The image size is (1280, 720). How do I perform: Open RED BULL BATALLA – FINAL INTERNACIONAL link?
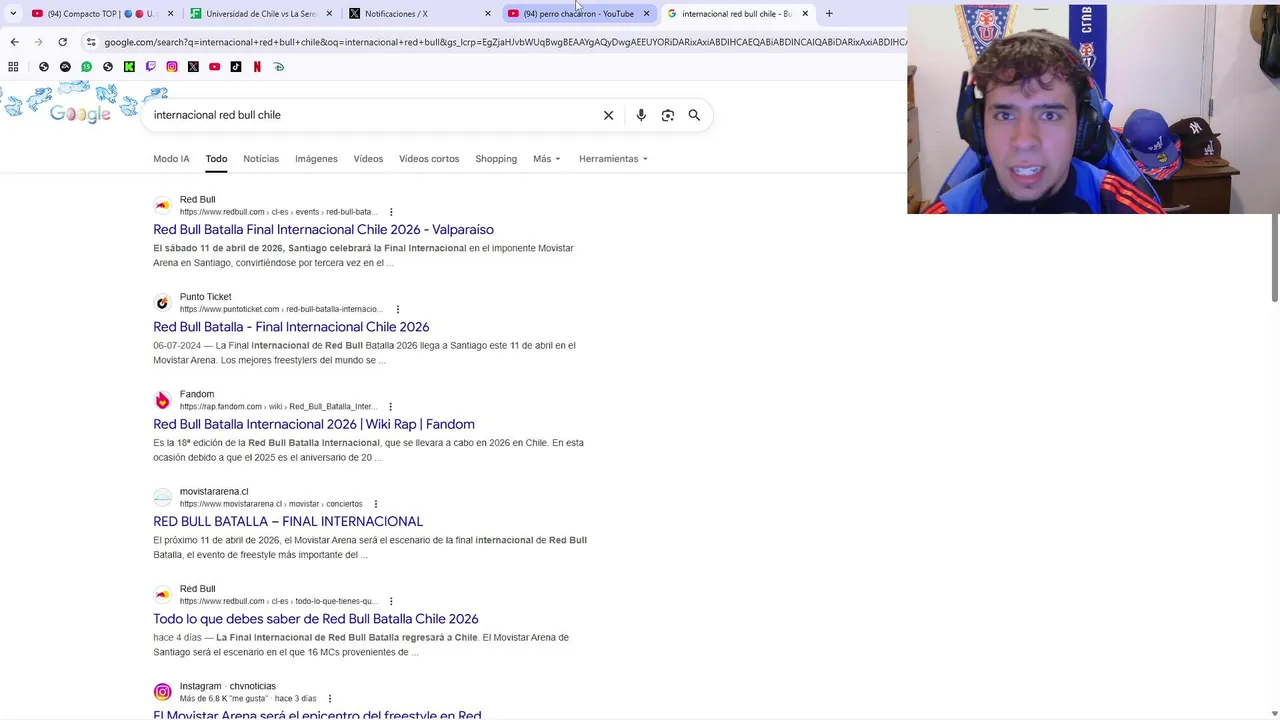click(x=288, y=521)
